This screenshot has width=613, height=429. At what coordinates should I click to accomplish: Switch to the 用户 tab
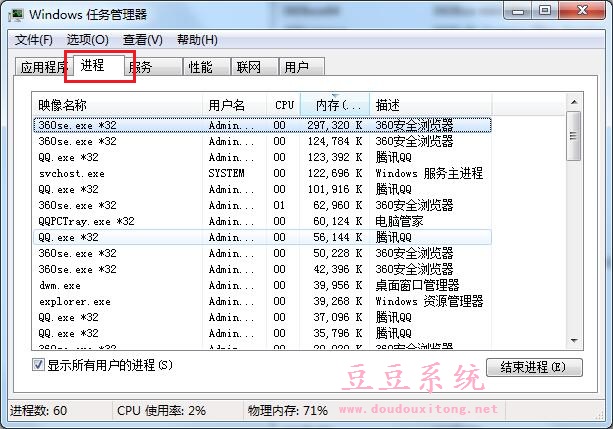pos(301,67)
